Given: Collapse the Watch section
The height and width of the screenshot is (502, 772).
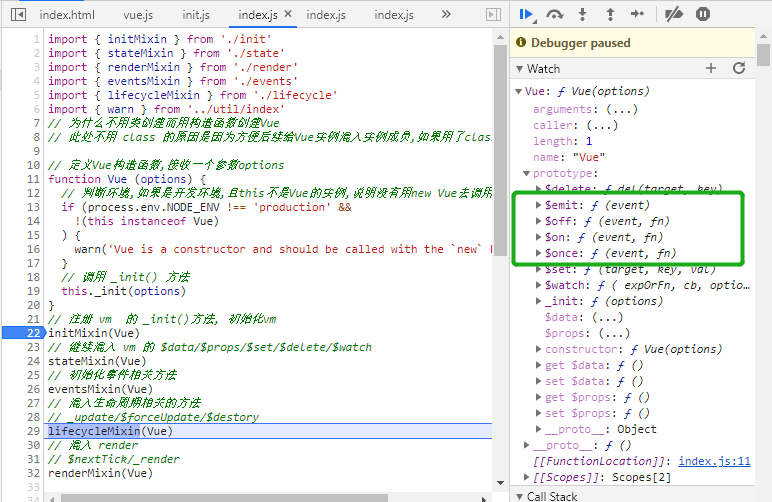Looking at the screenshot, I should 519,69.
